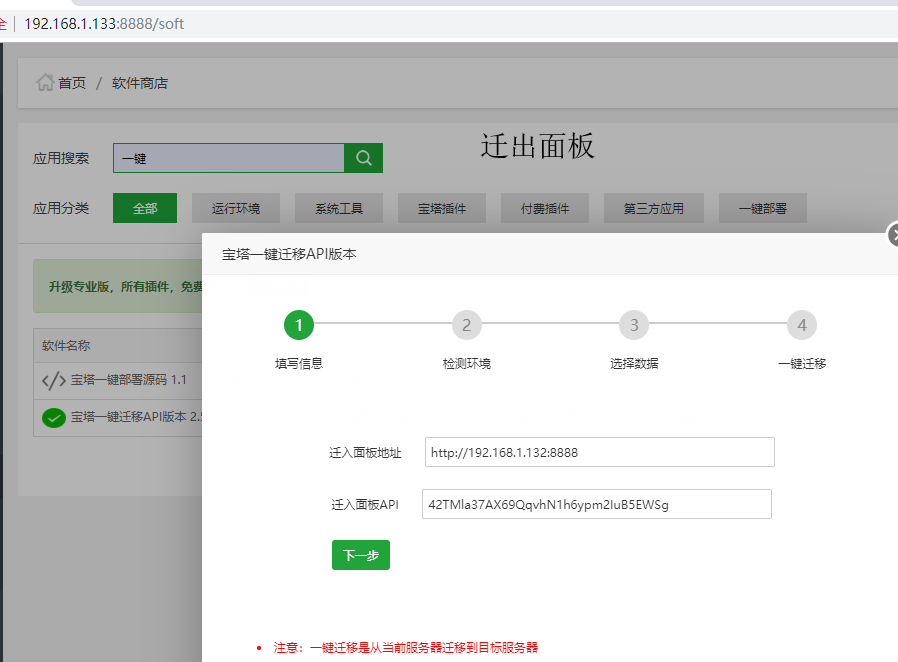The width and height of the screenshot is (898, 662).
Task: Select the 一键部署 category tab
Action: tap(763, 208)
